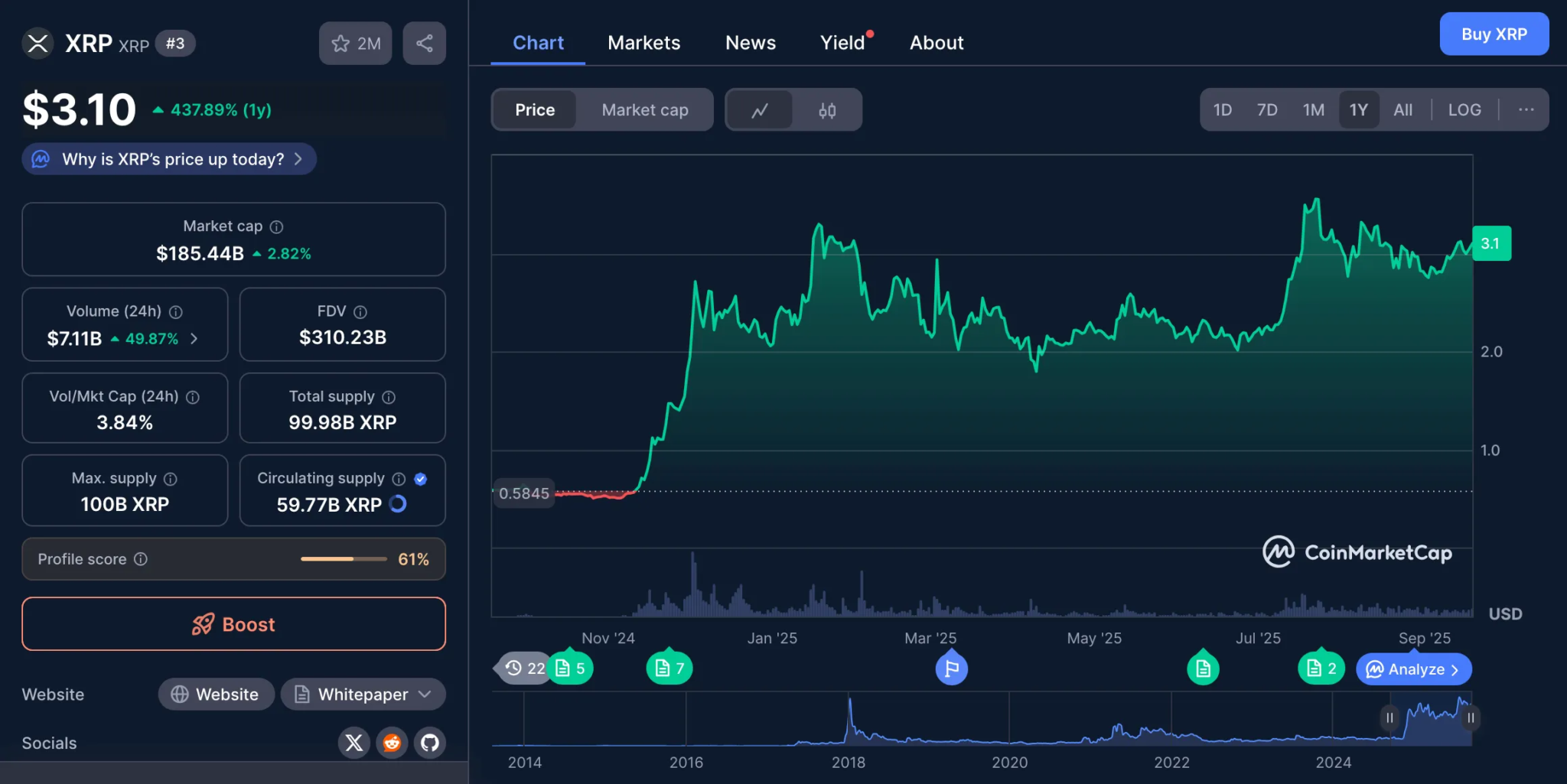Open 'Why is XRP's price up today?'
Image resolution: width=1567 pixels, height=784 pixels.
pos(169,159)
